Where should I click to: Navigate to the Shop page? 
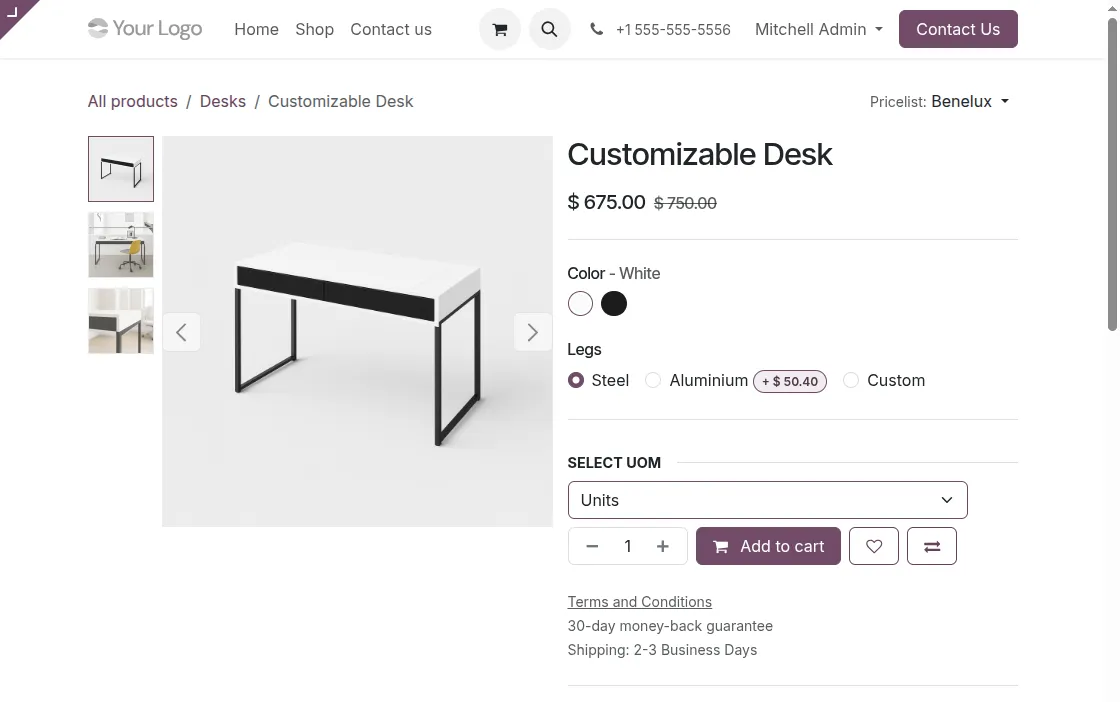(x=314, y=29)
